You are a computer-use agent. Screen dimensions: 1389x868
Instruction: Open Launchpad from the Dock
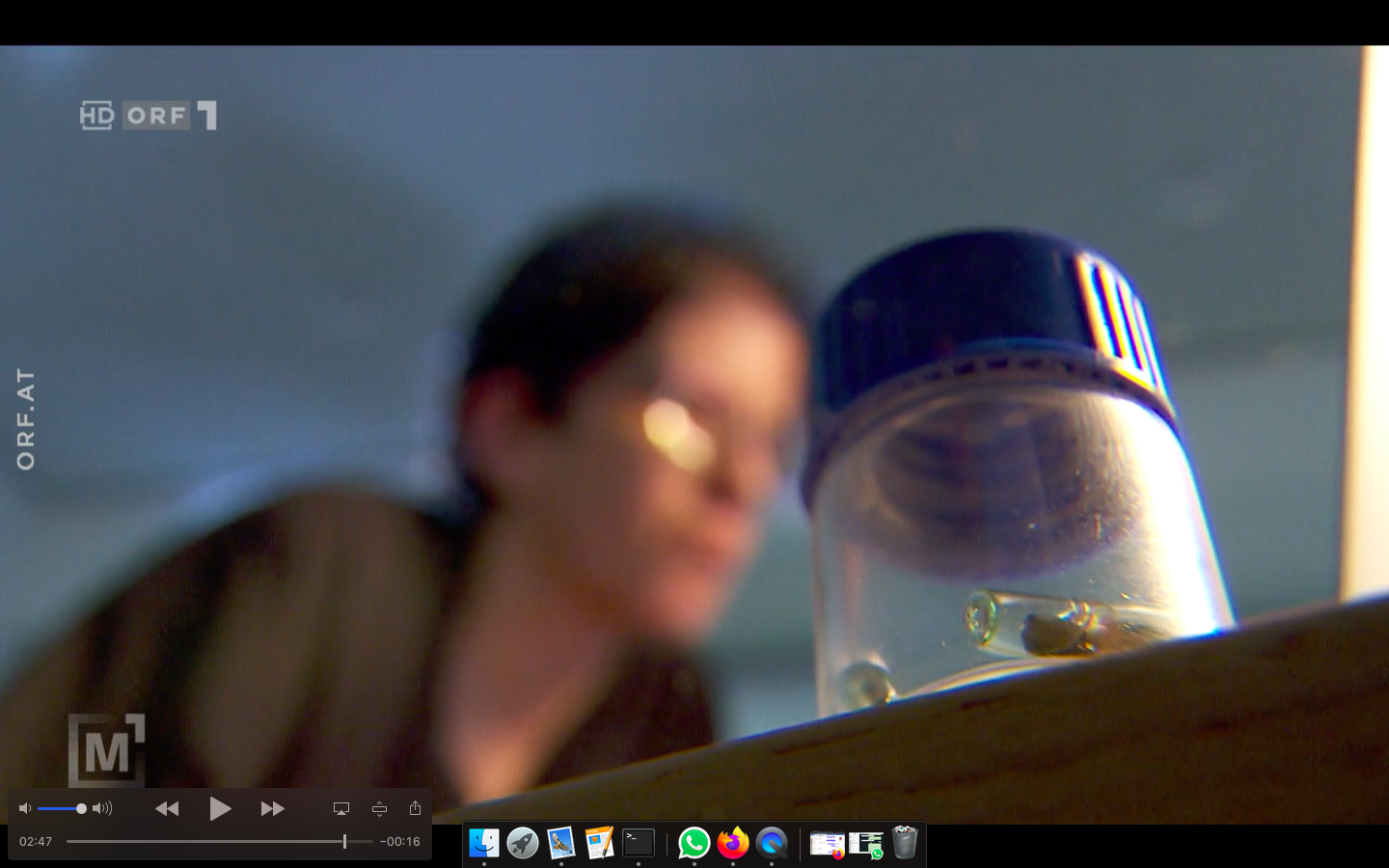[x=523, y=843]
